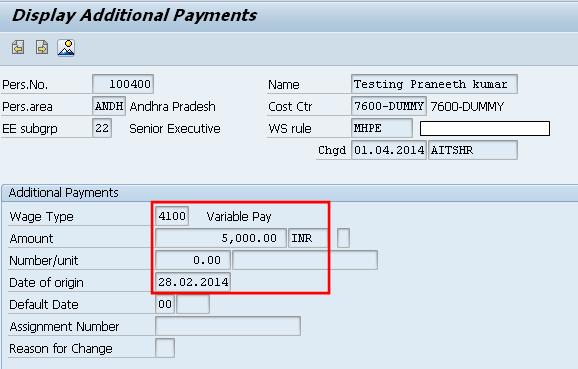
Task: Select the Number/unit field 0.00
Action: pyautogui.click(x=193, y=260)
